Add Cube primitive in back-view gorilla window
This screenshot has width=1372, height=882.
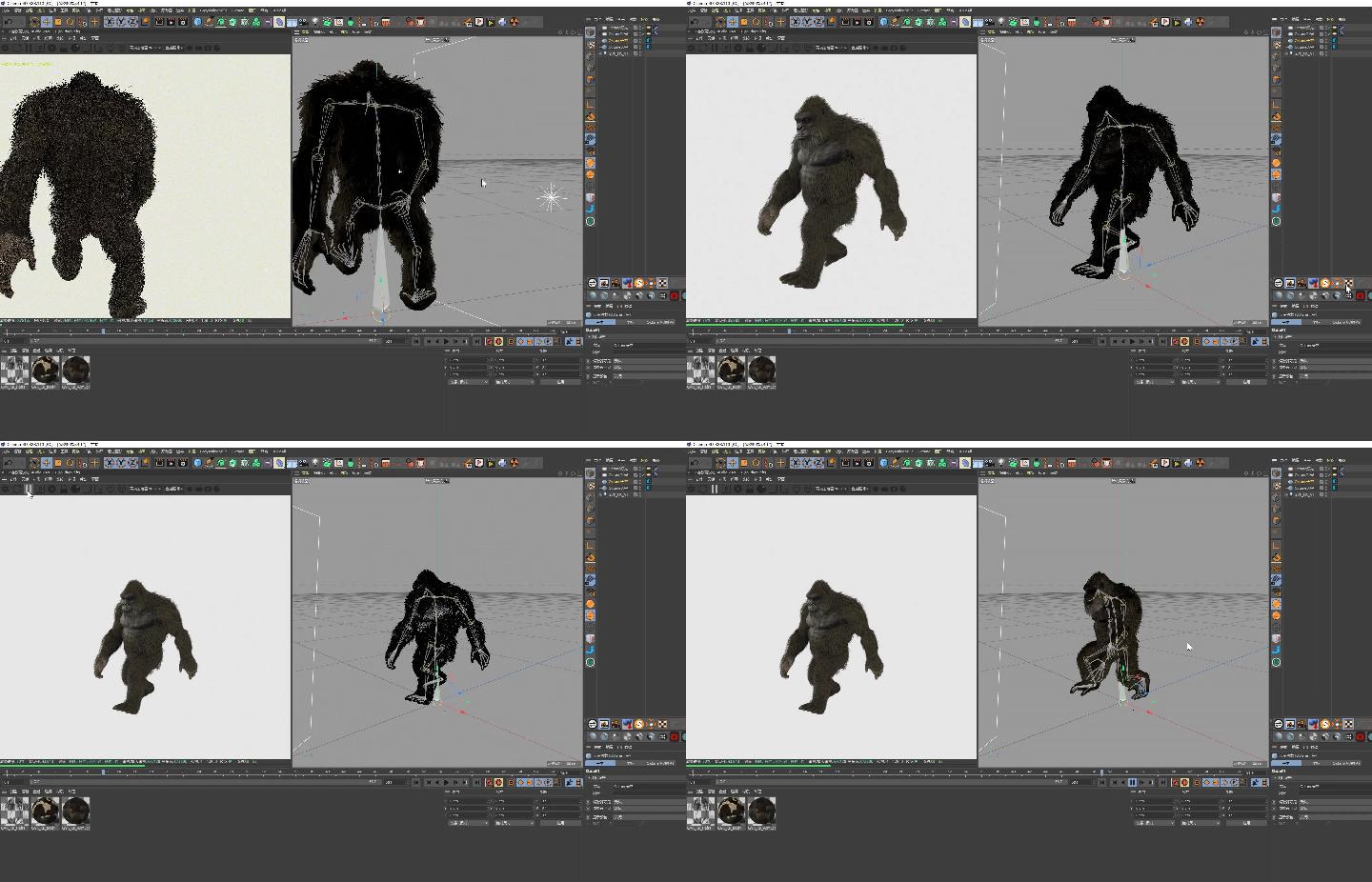[x=197, y=21]
